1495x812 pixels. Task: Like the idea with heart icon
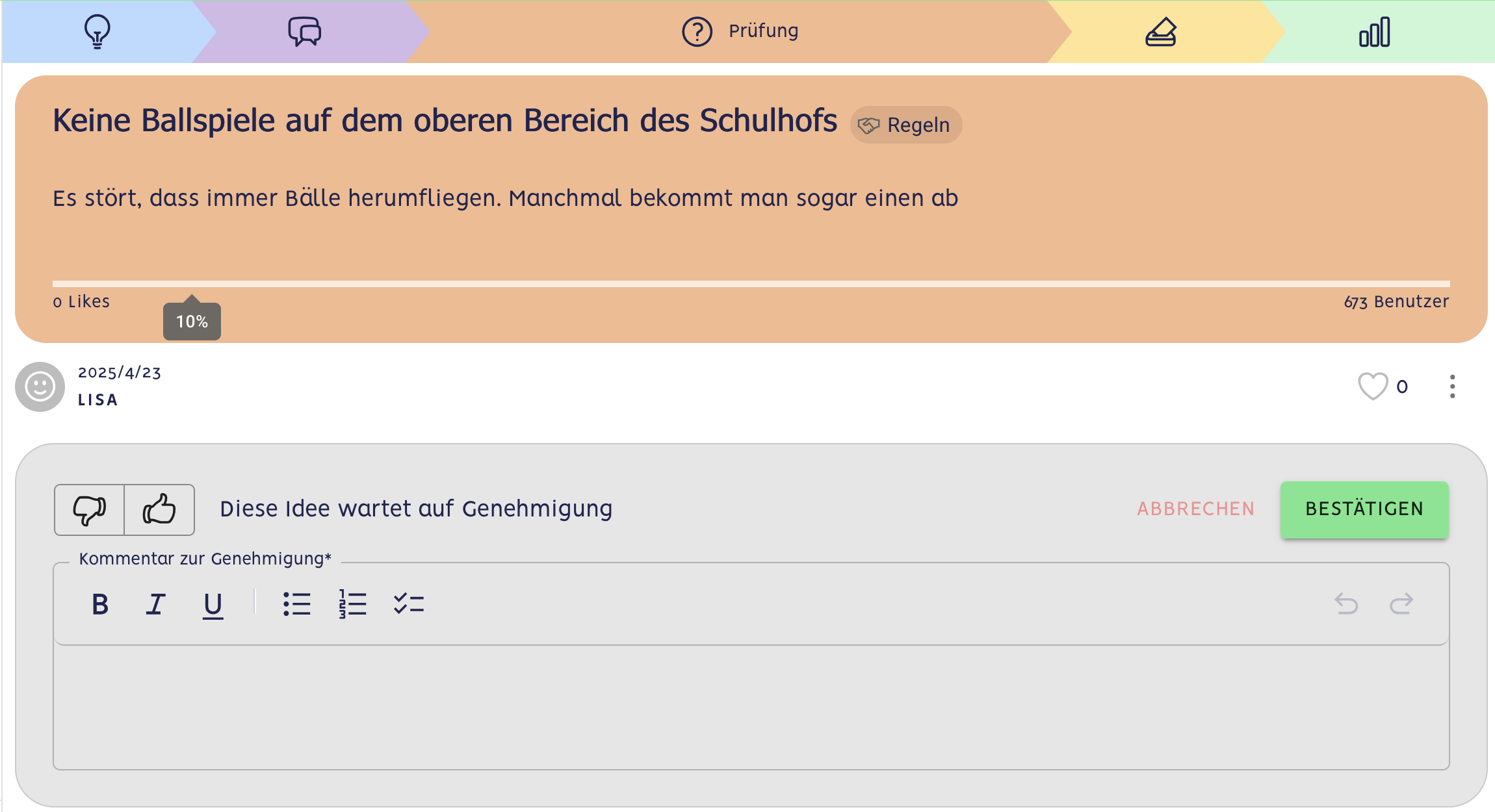click(x=1373, y=387)
